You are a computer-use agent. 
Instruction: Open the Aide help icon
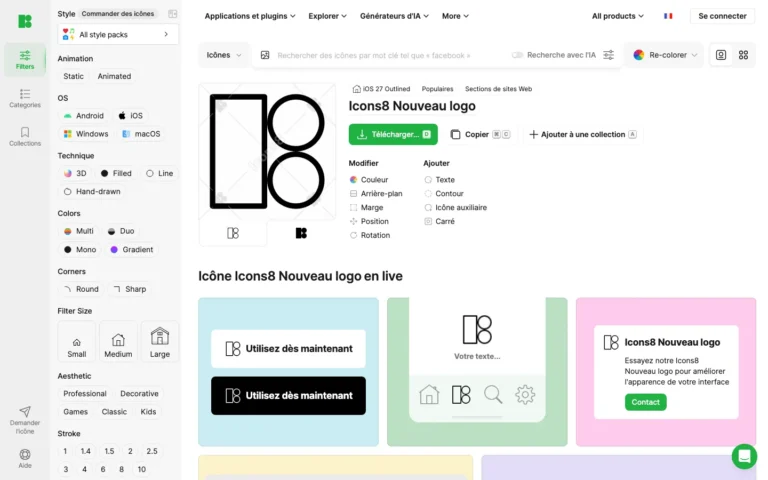[24, 459]
